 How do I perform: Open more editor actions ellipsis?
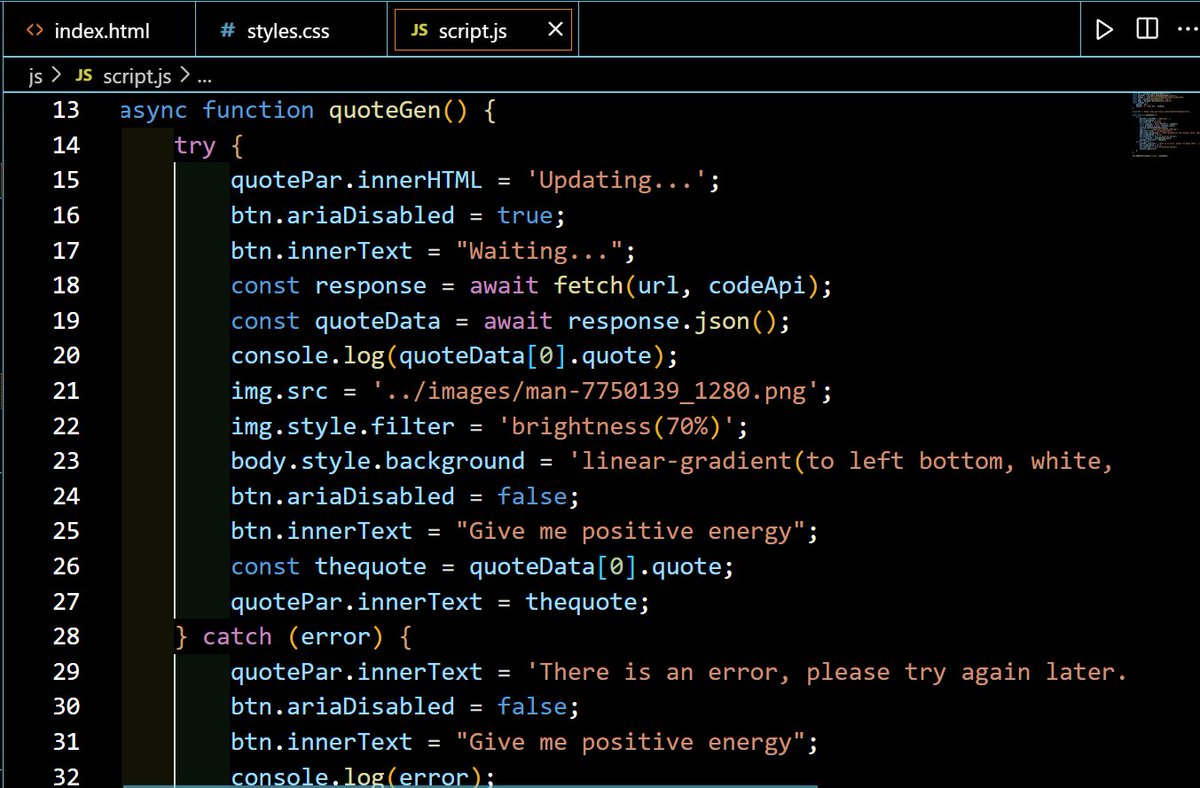[1186, 29]
